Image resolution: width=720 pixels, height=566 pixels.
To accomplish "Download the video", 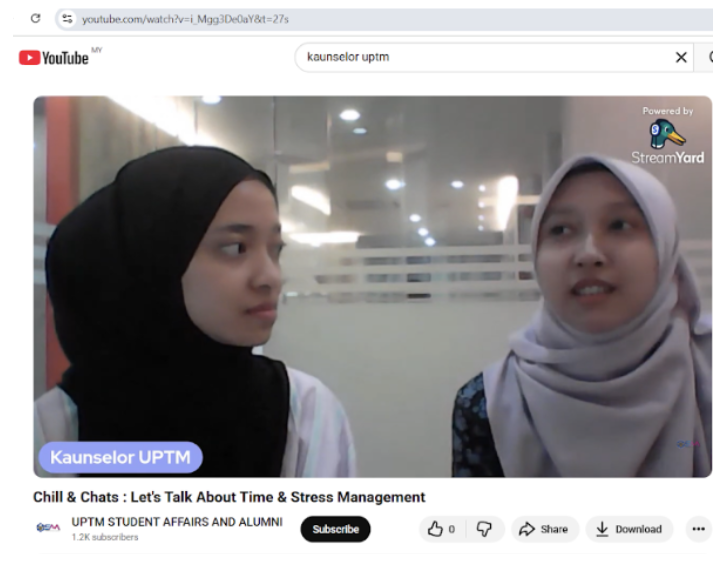I will coord(629,529).
